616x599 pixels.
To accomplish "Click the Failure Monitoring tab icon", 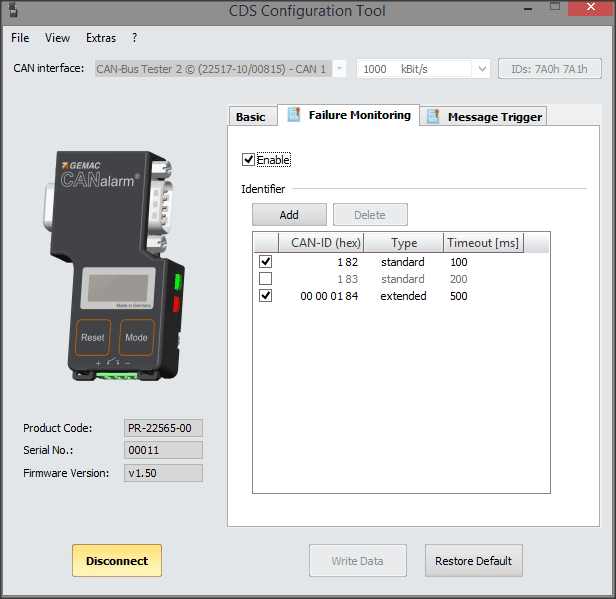I will point(293,115).
